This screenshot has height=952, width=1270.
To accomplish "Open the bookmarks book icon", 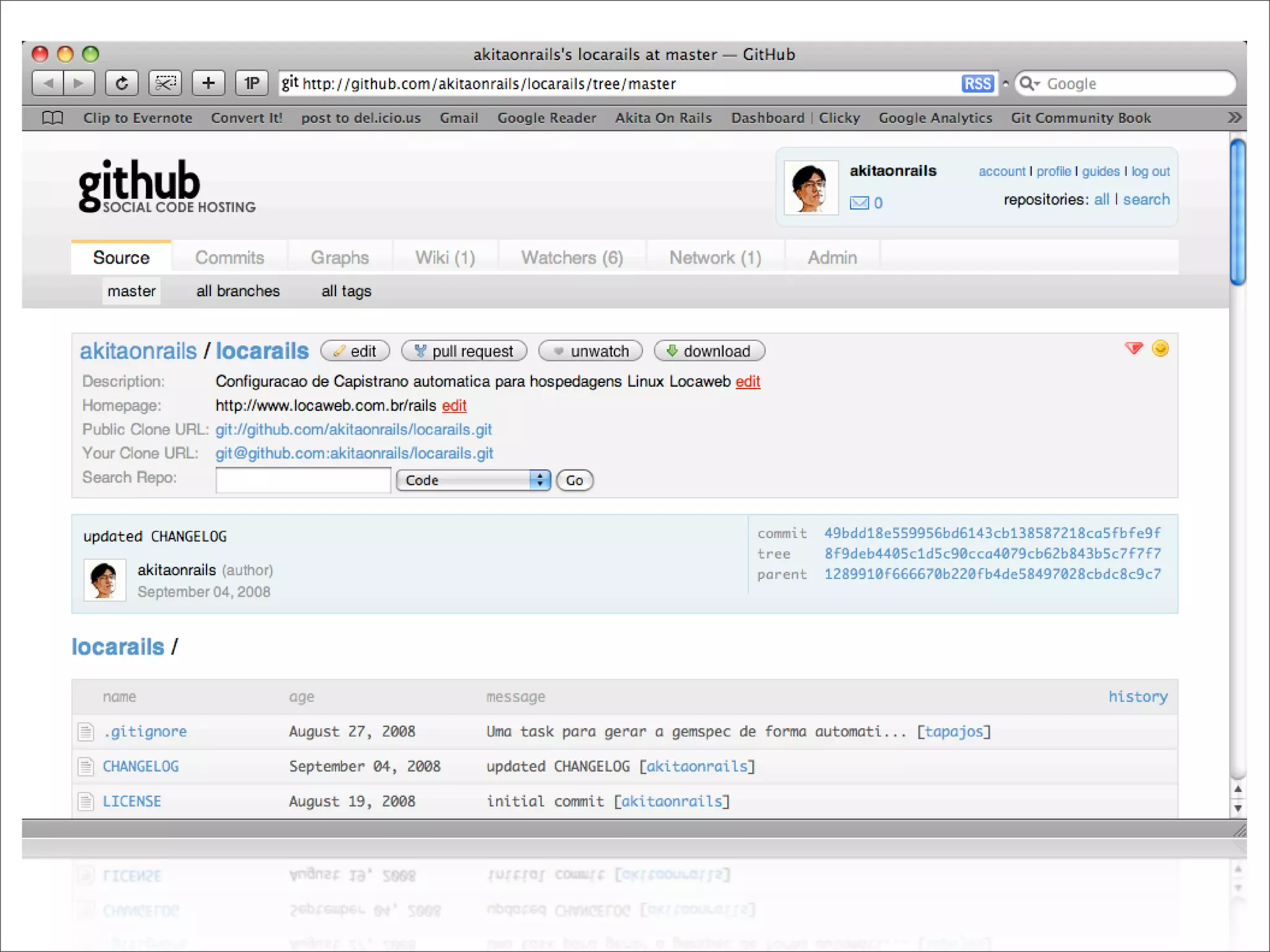I will point(53,118).
